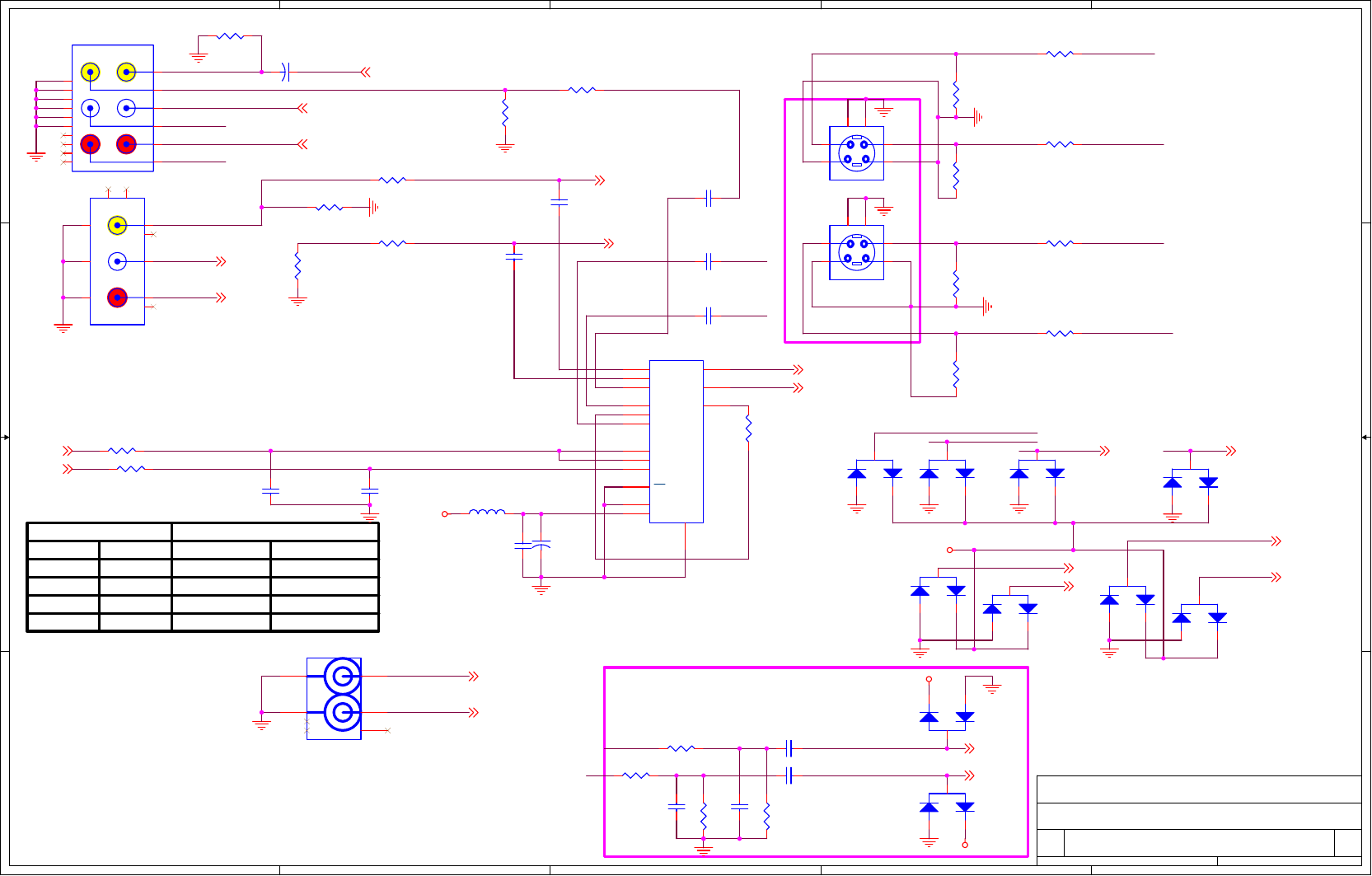
Task: Select off-page arrow from three-jack connector's red jack
Action: pos(221,297)
